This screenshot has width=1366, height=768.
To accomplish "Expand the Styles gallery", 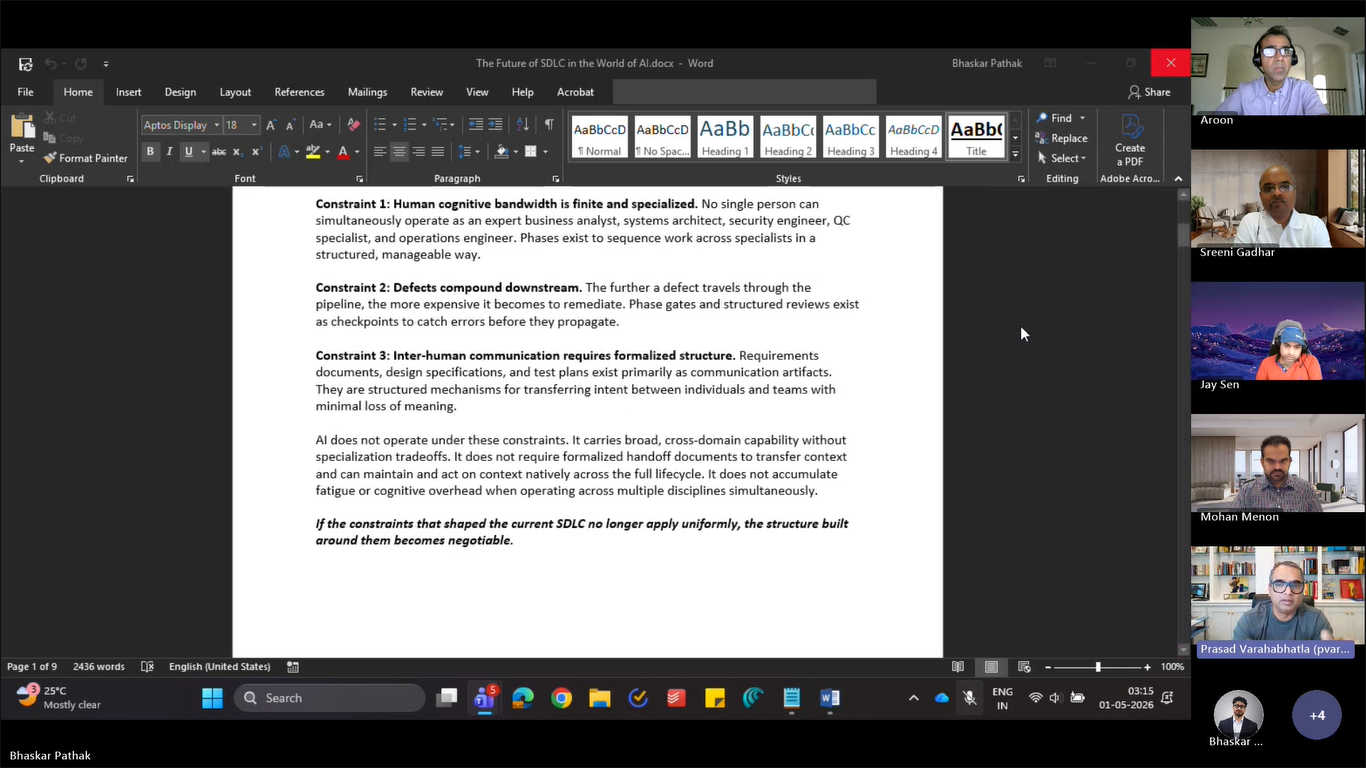I will 1015,155.
